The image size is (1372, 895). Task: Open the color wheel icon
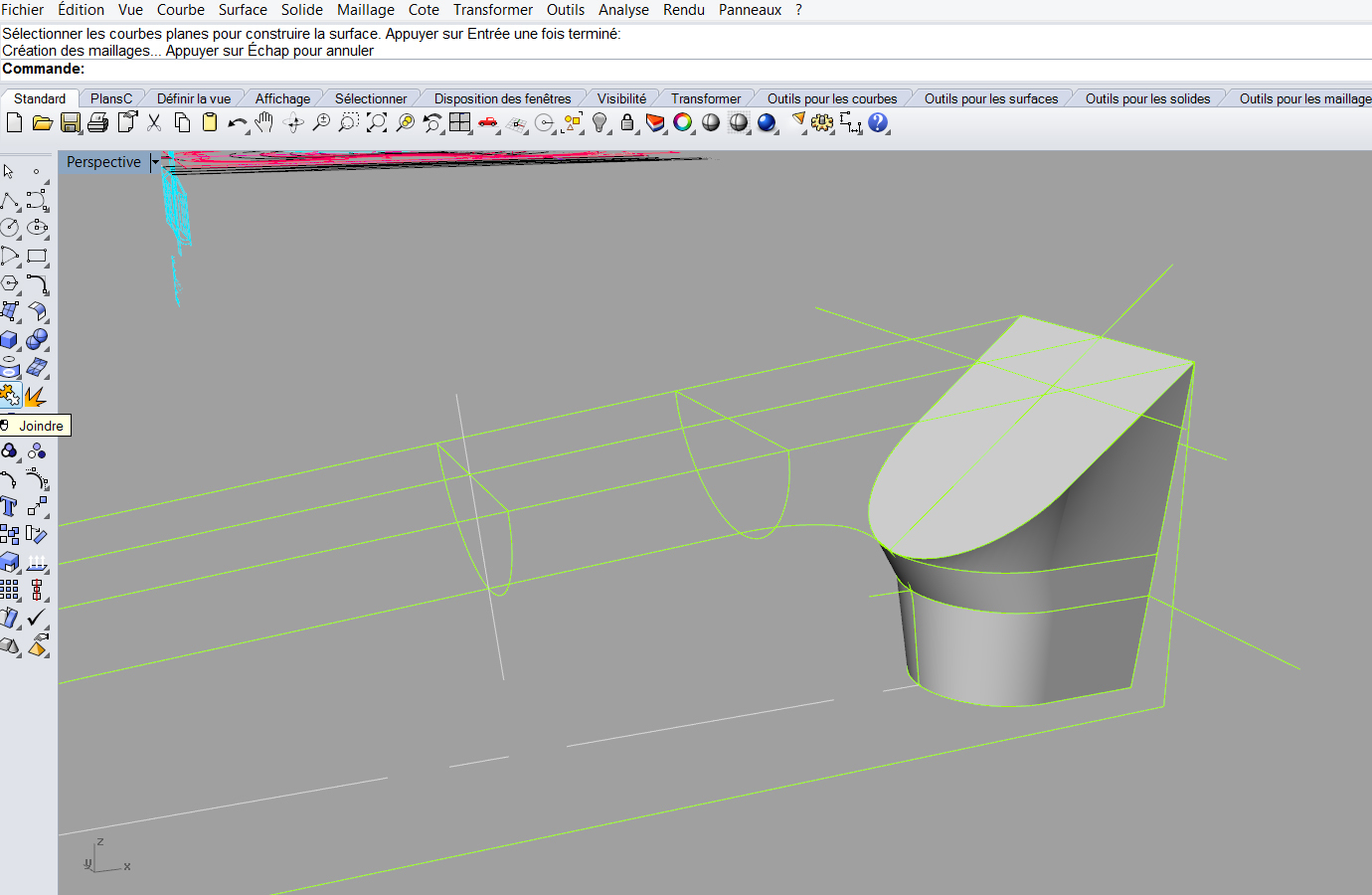683,122
